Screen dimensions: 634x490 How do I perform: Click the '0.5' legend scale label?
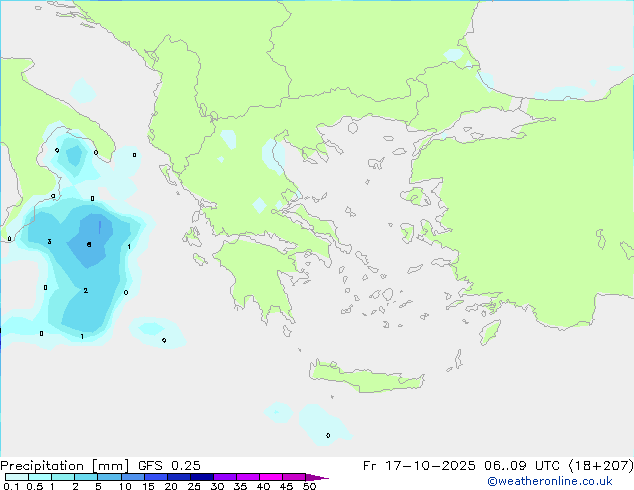(x=35, y=486)
